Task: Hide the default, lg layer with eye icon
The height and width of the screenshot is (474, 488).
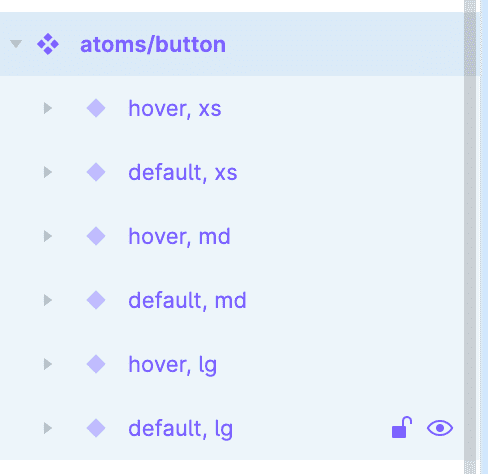Action: pos(440,428)
